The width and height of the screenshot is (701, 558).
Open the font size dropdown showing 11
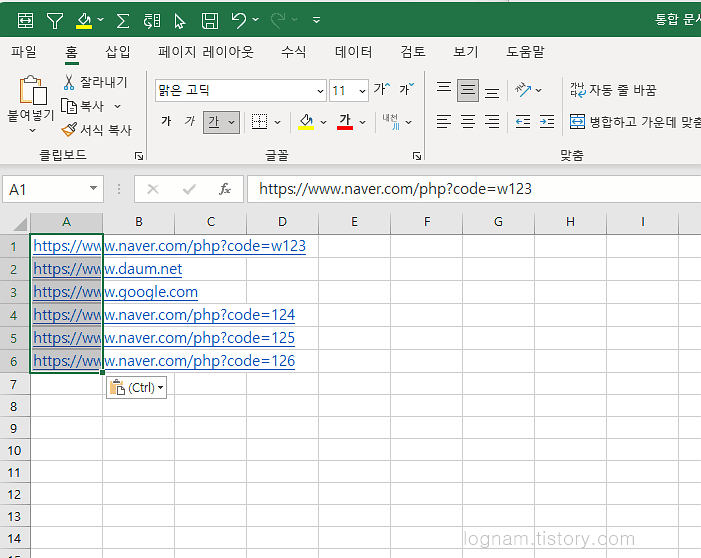[x=362, y=91]
